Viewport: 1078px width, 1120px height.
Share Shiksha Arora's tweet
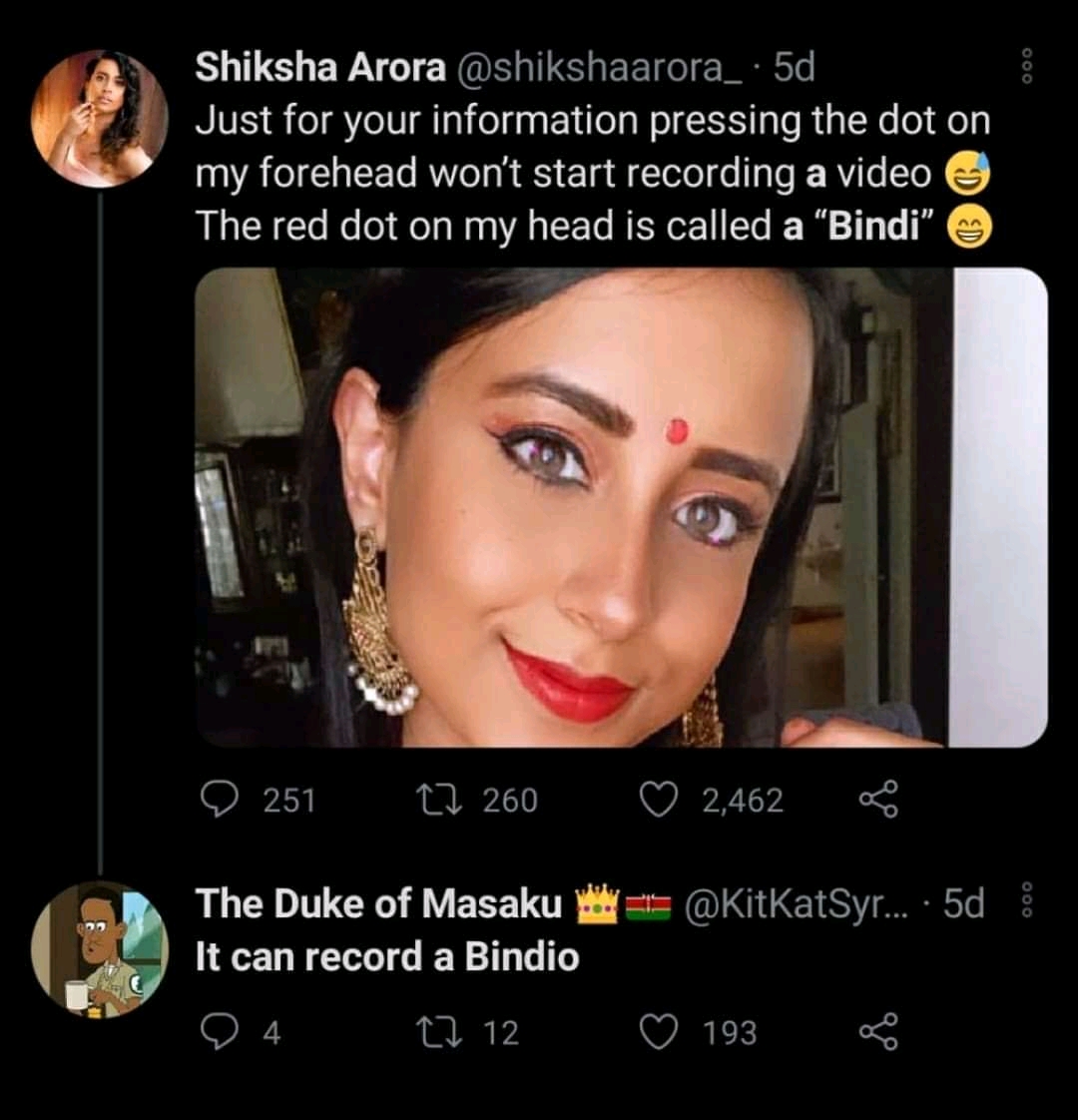878,800
